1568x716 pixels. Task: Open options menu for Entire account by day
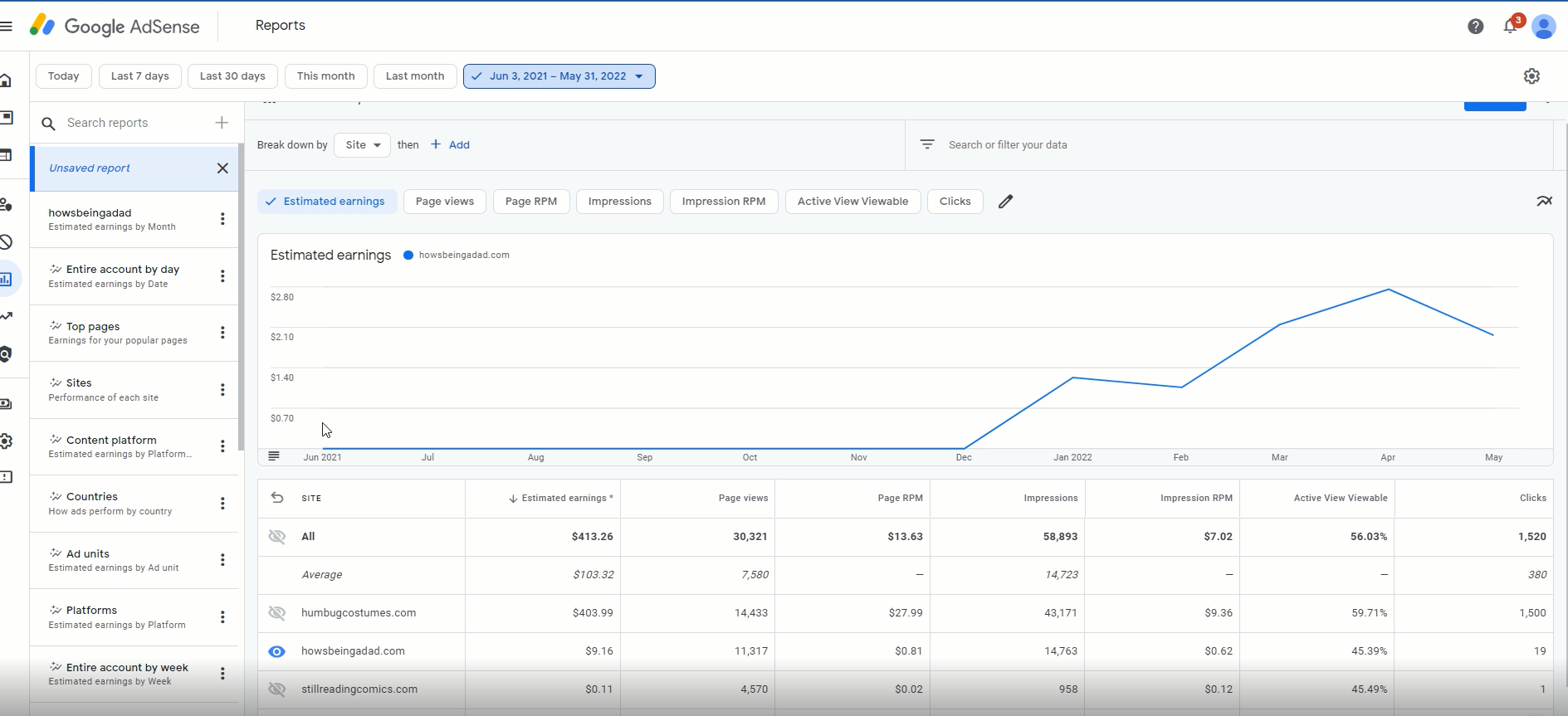[x=222, y=276]
